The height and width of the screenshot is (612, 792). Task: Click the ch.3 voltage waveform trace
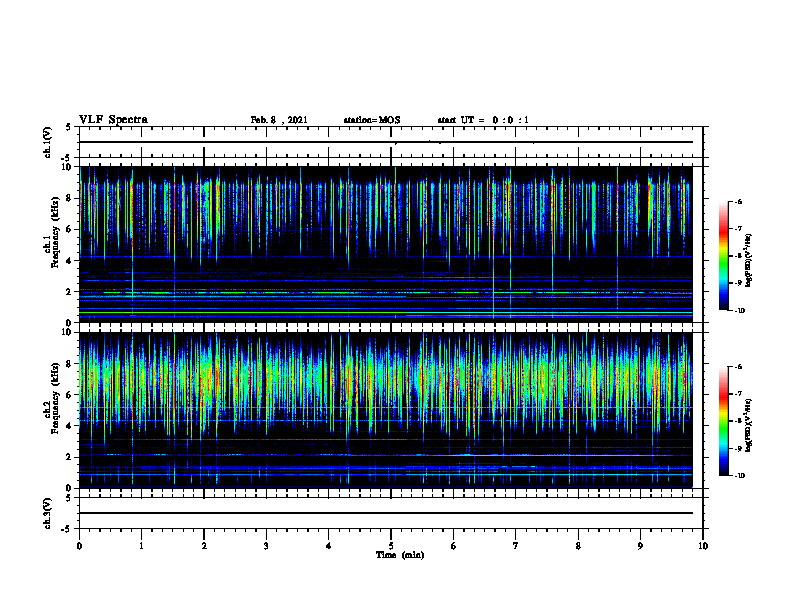tap(386, 513)
